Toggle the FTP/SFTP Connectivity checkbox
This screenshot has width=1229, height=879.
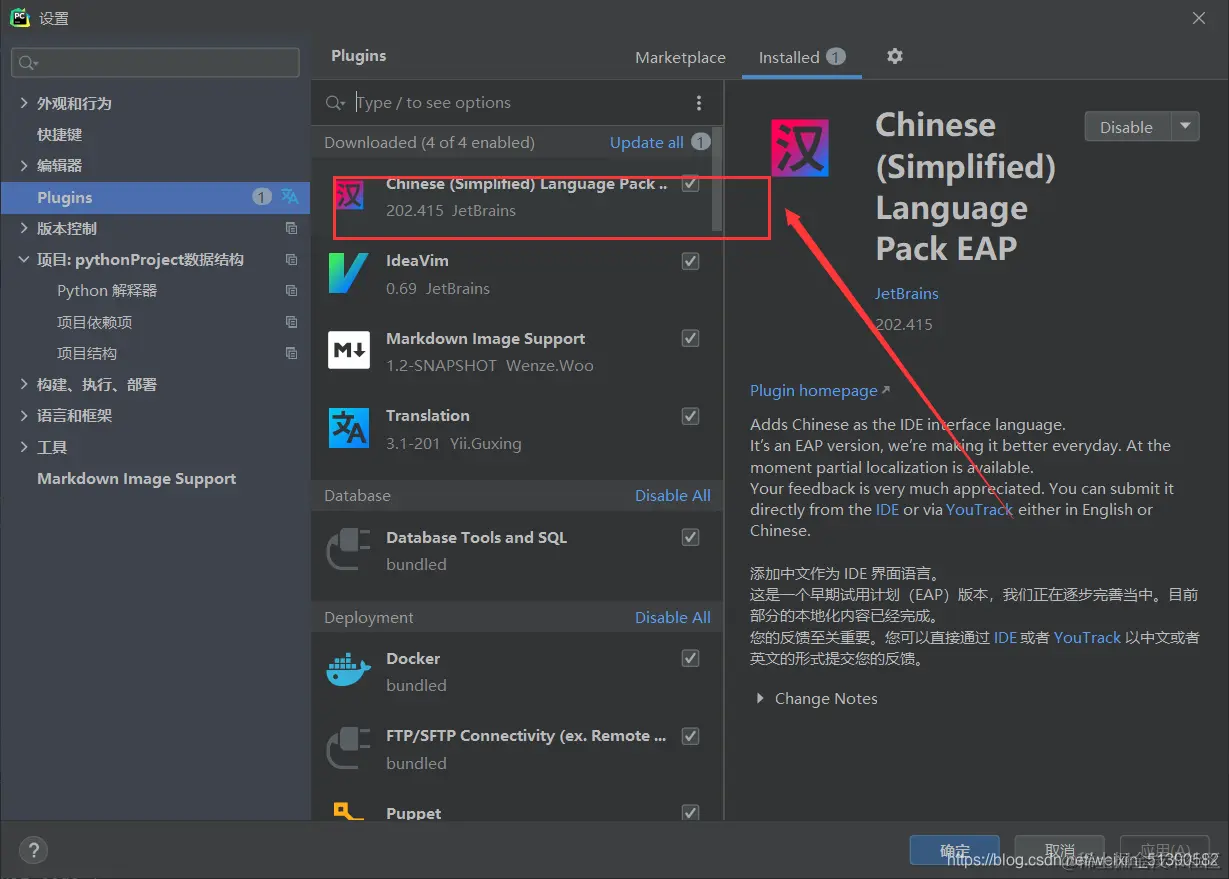pos(690,736)
